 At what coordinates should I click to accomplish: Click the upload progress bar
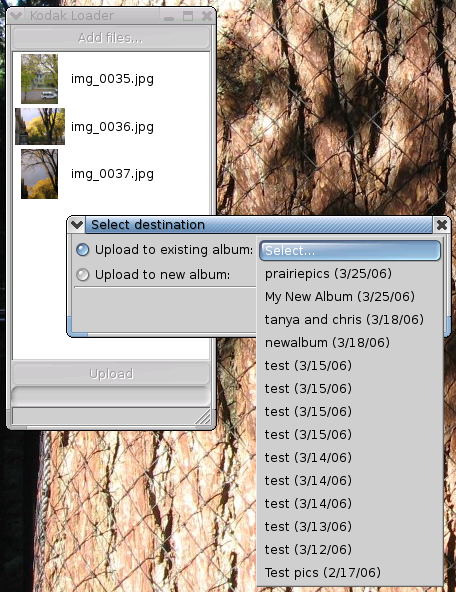(111, 396)
